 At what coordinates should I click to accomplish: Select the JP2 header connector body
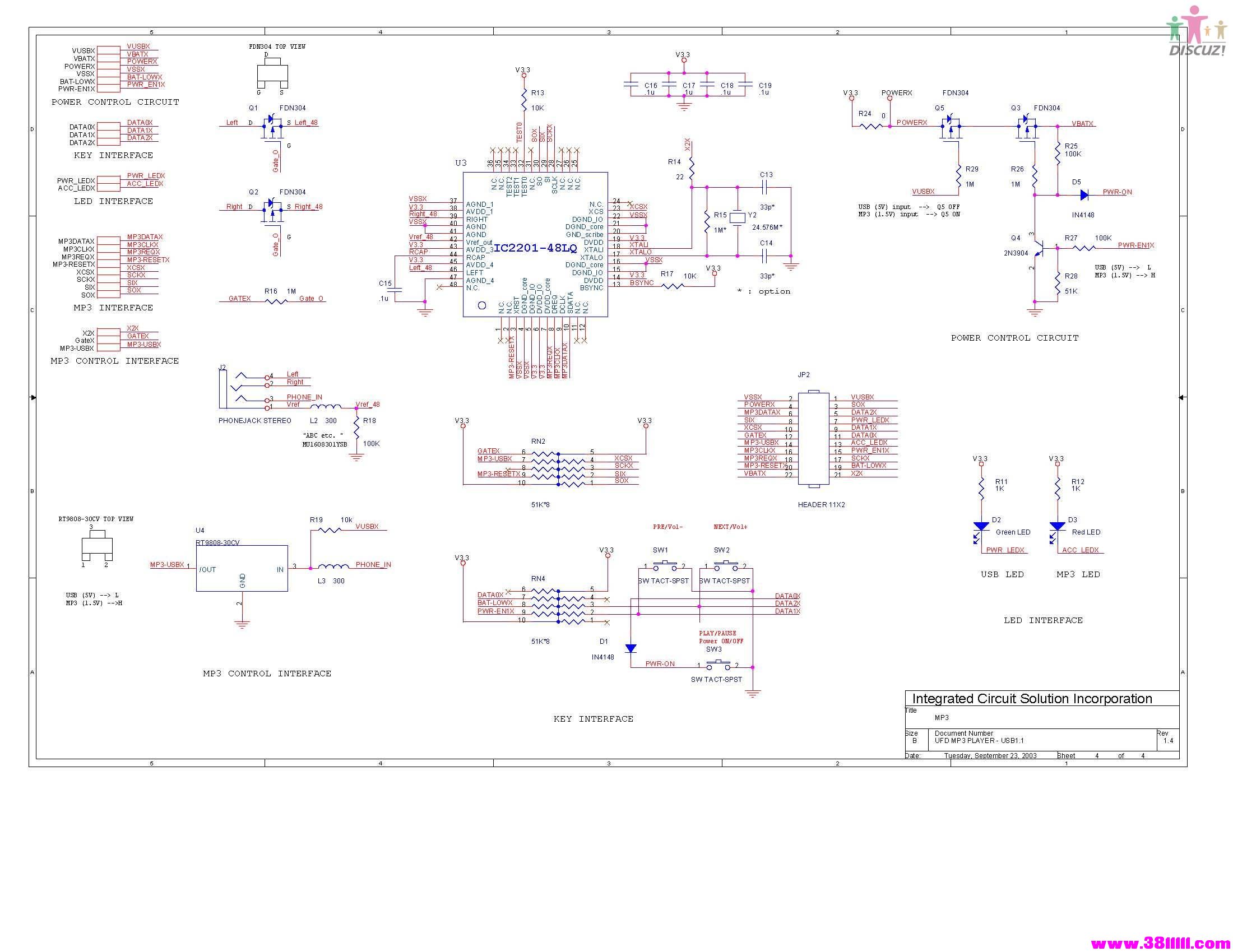814,439
